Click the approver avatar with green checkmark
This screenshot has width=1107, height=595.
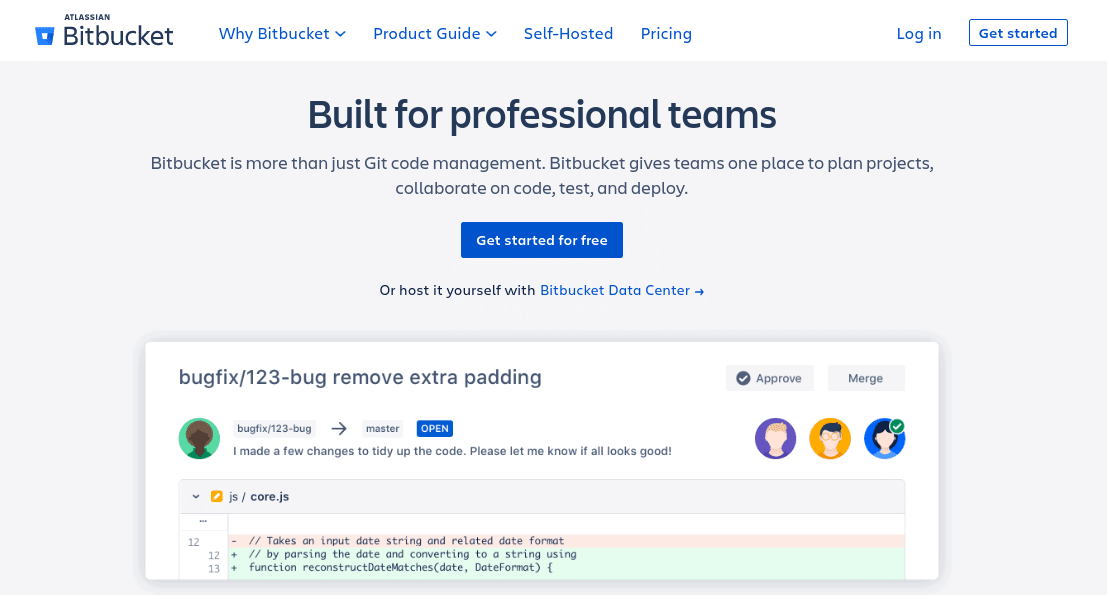(x=884, y=438)
